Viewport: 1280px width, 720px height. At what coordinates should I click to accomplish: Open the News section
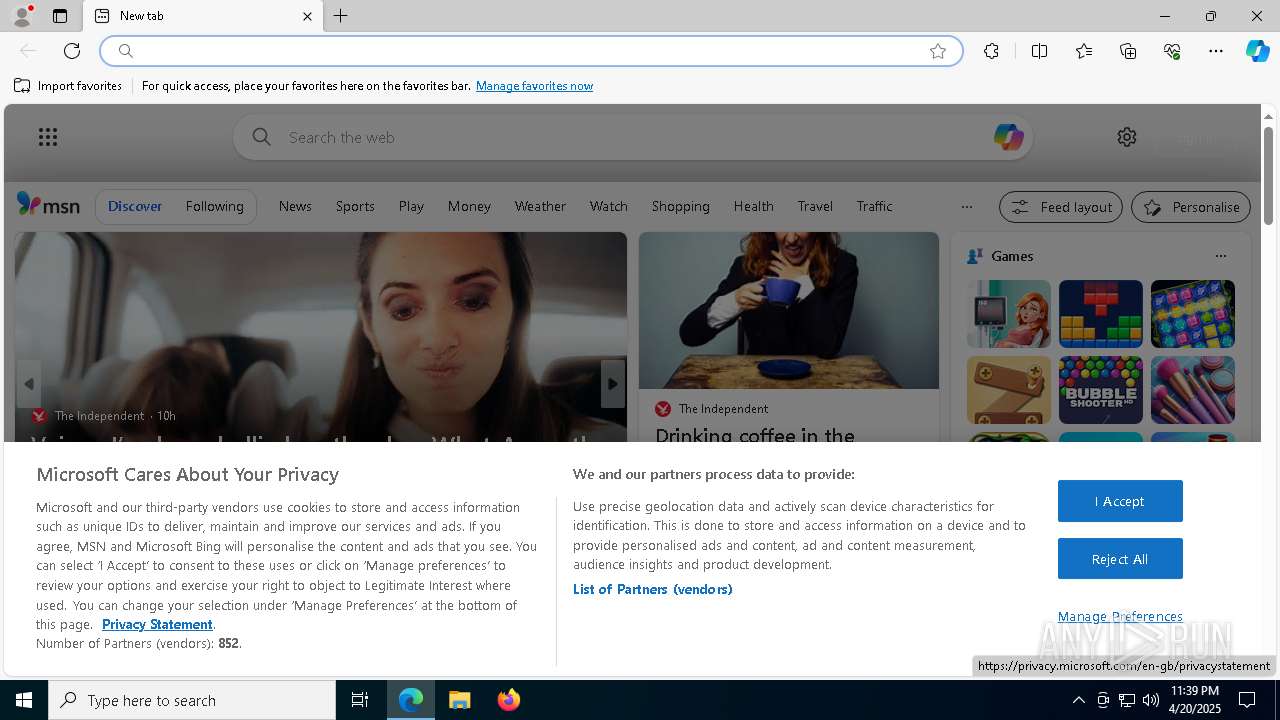[x=295, y=206]
